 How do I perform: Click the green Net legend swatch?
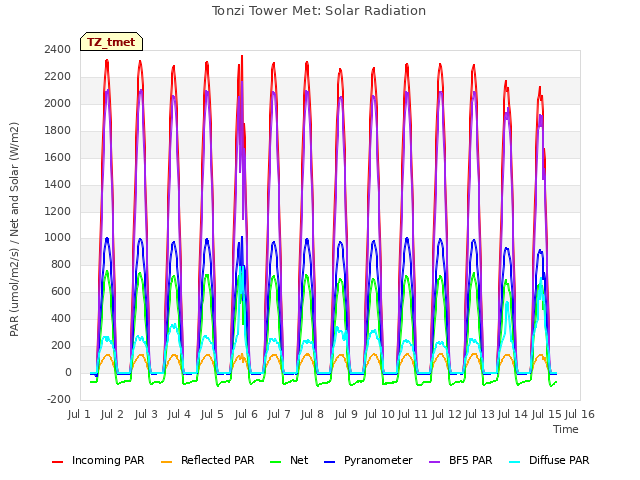click(x=276, y=462)
